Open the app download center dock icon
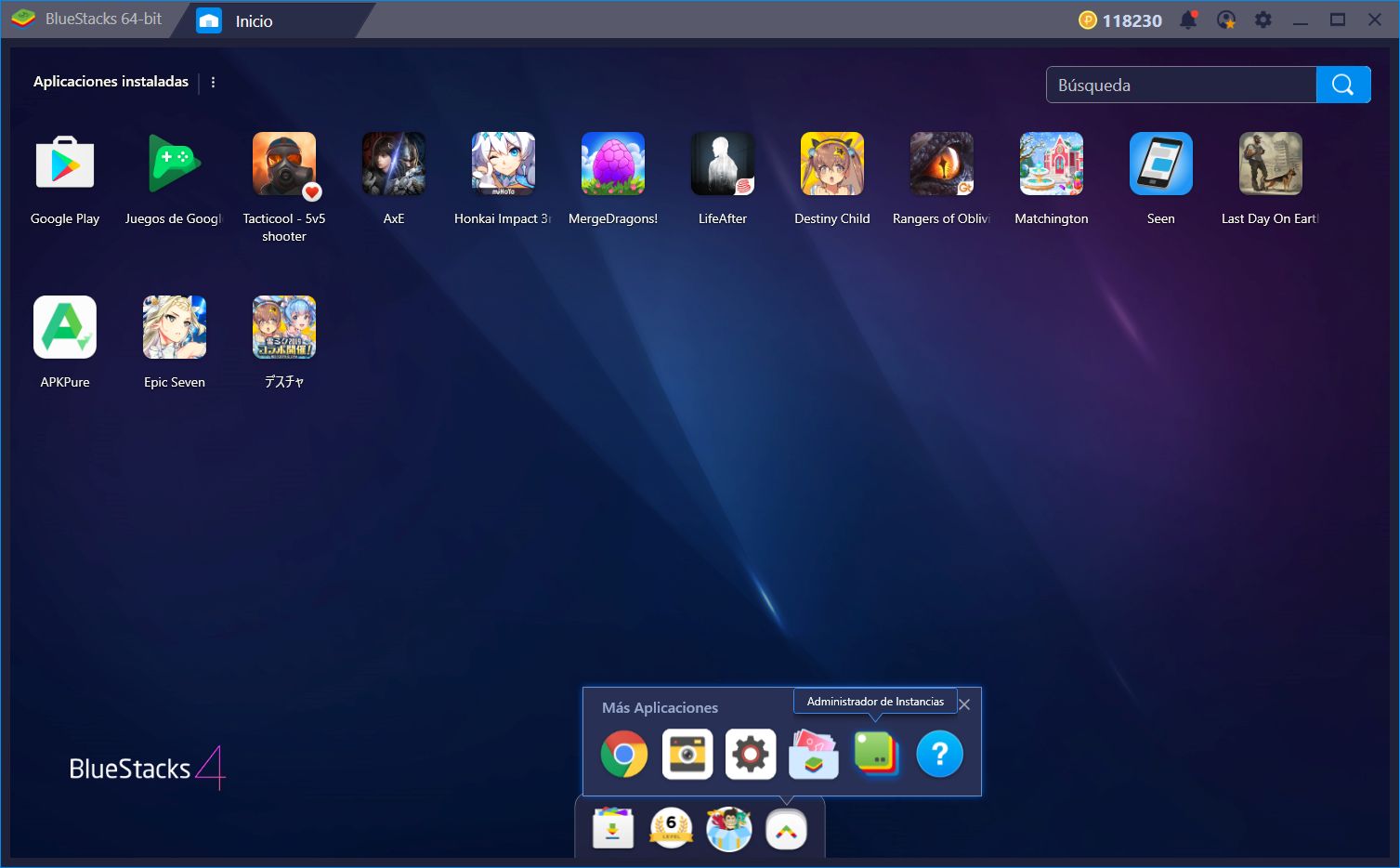This screenshot has width=1400, height=868. (x=613, y=828)
